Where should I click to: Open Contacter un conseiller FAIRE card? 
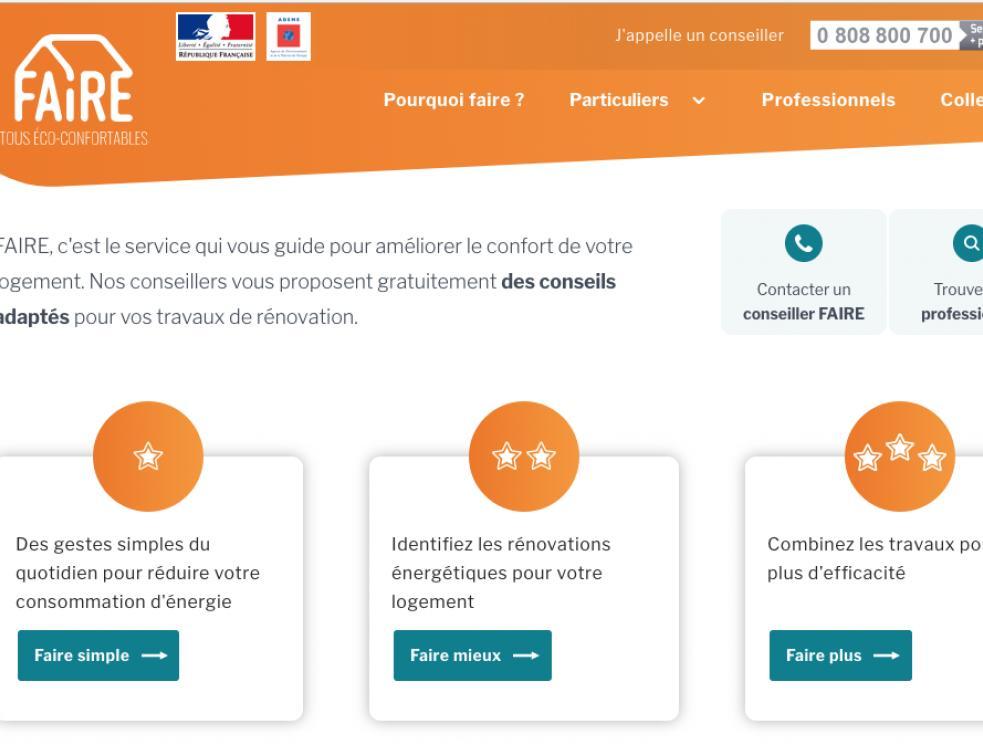click(x=803, y=272)
